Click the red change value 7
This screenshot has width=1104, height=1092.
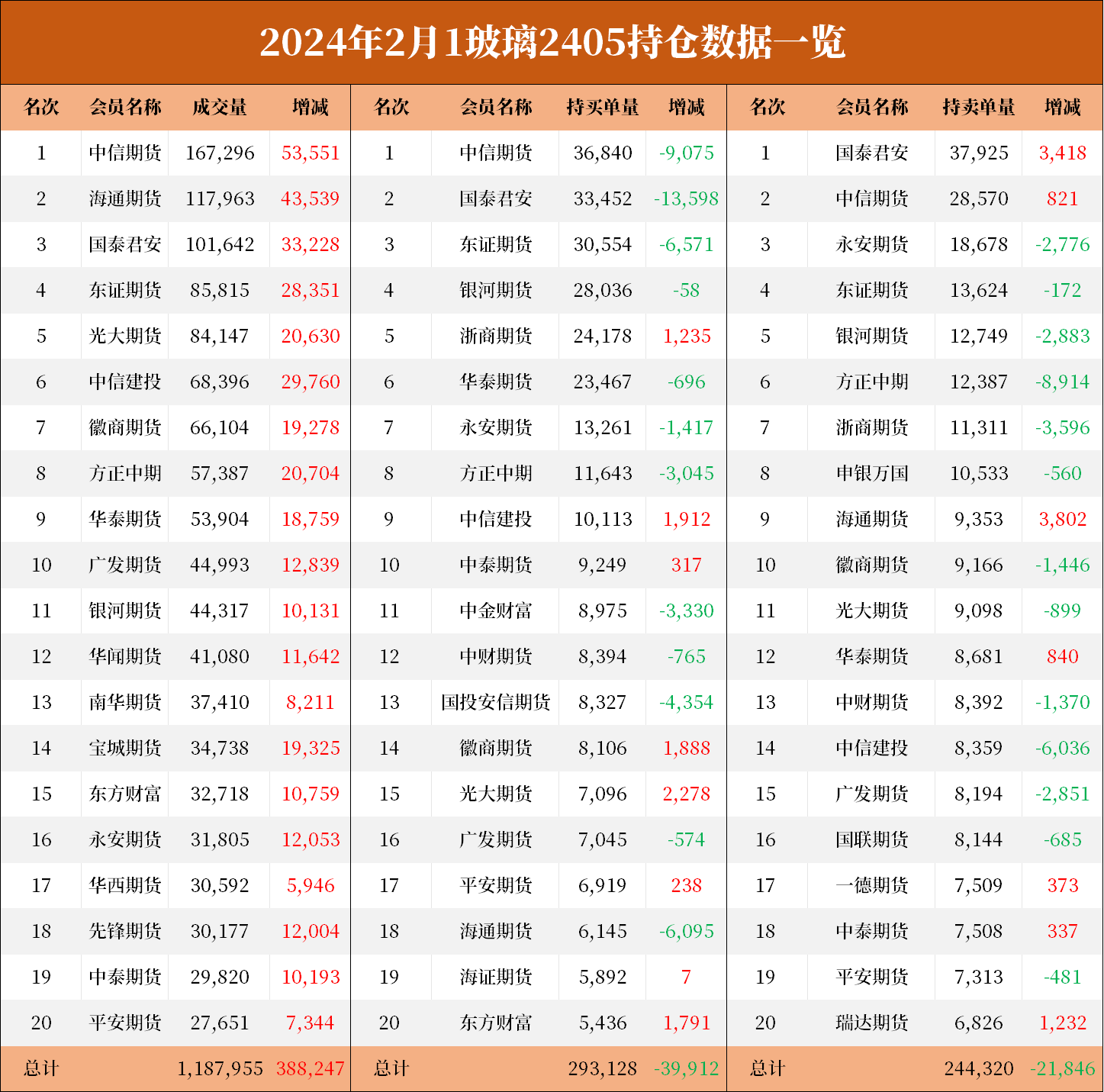click(686, 977)
